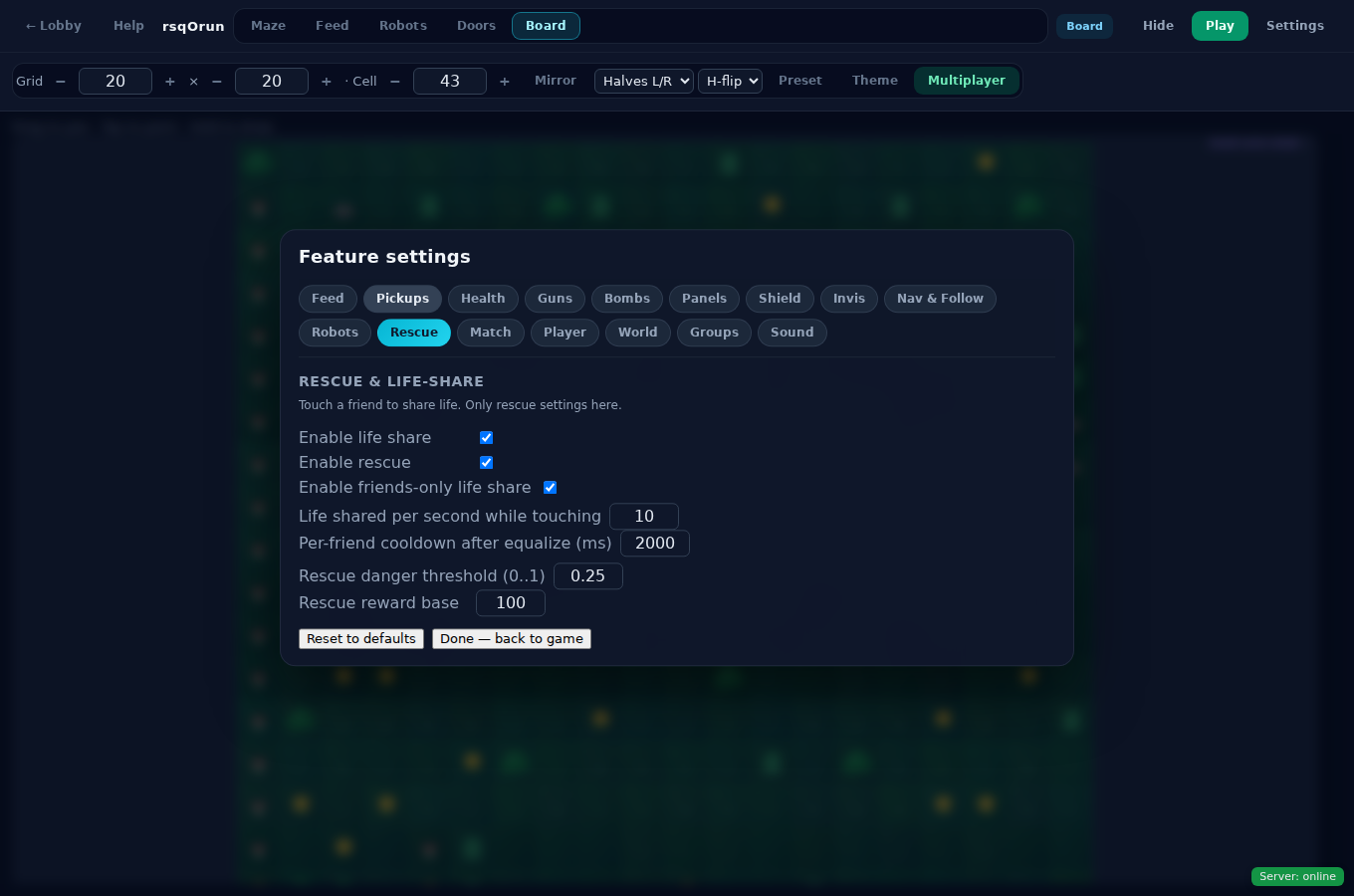Select the Match settings tab
1354x896 pixels.
point(490,333)
